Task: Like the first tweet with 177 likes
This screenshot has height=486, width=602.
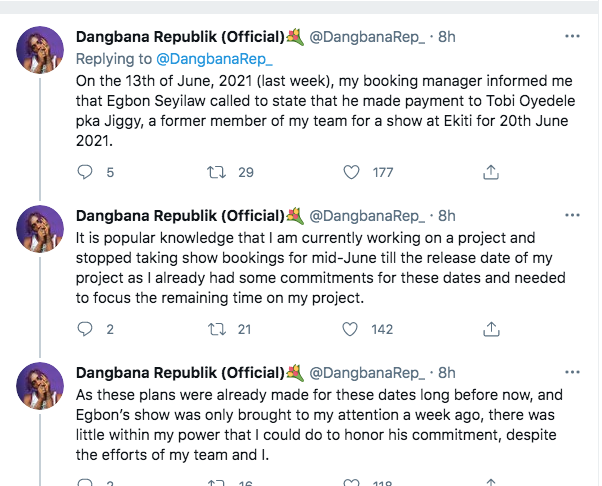Action: 352,172
